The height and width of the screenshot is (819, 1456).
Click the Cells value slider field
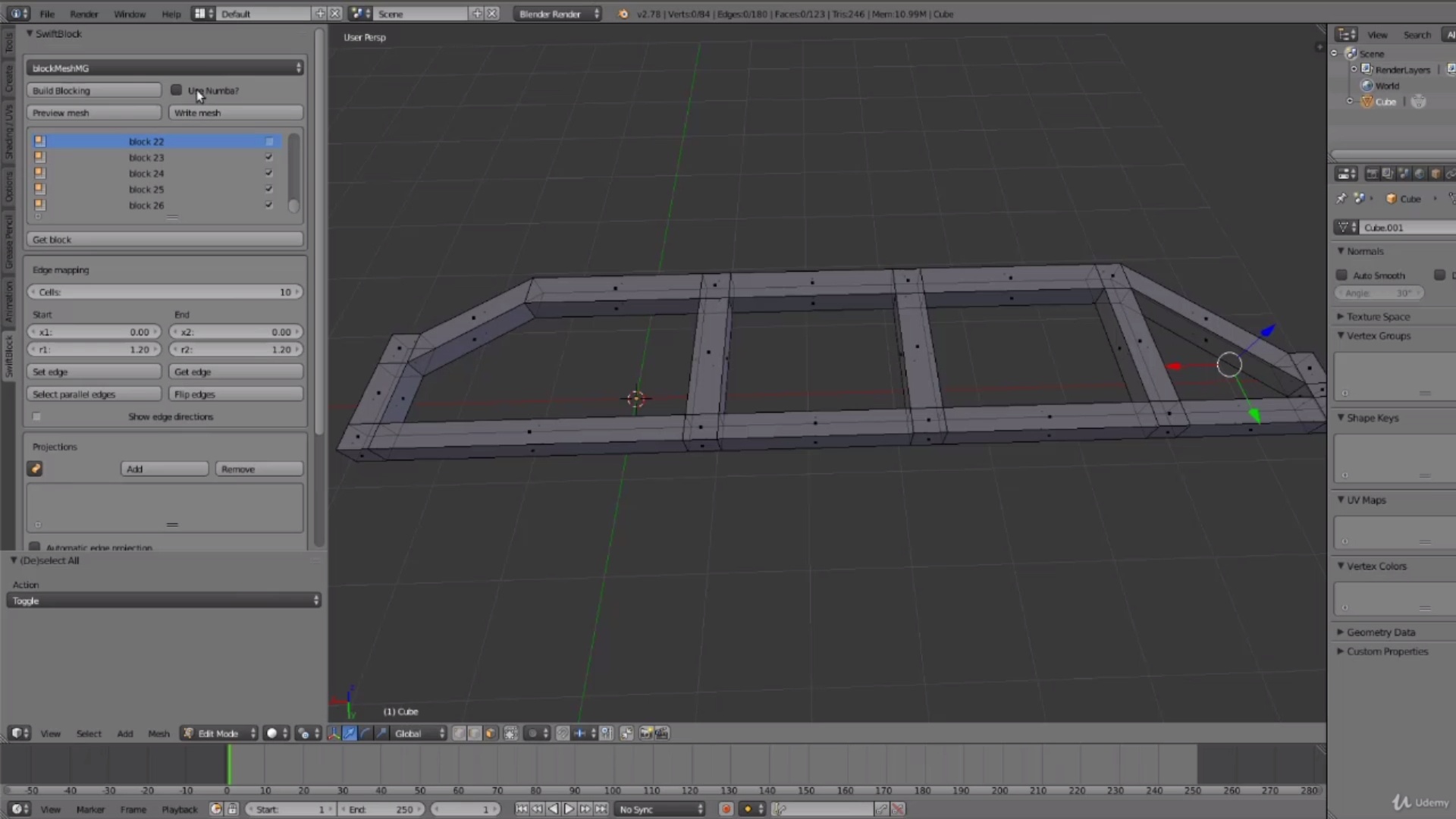pyautogui.click(x=165, y=292)
